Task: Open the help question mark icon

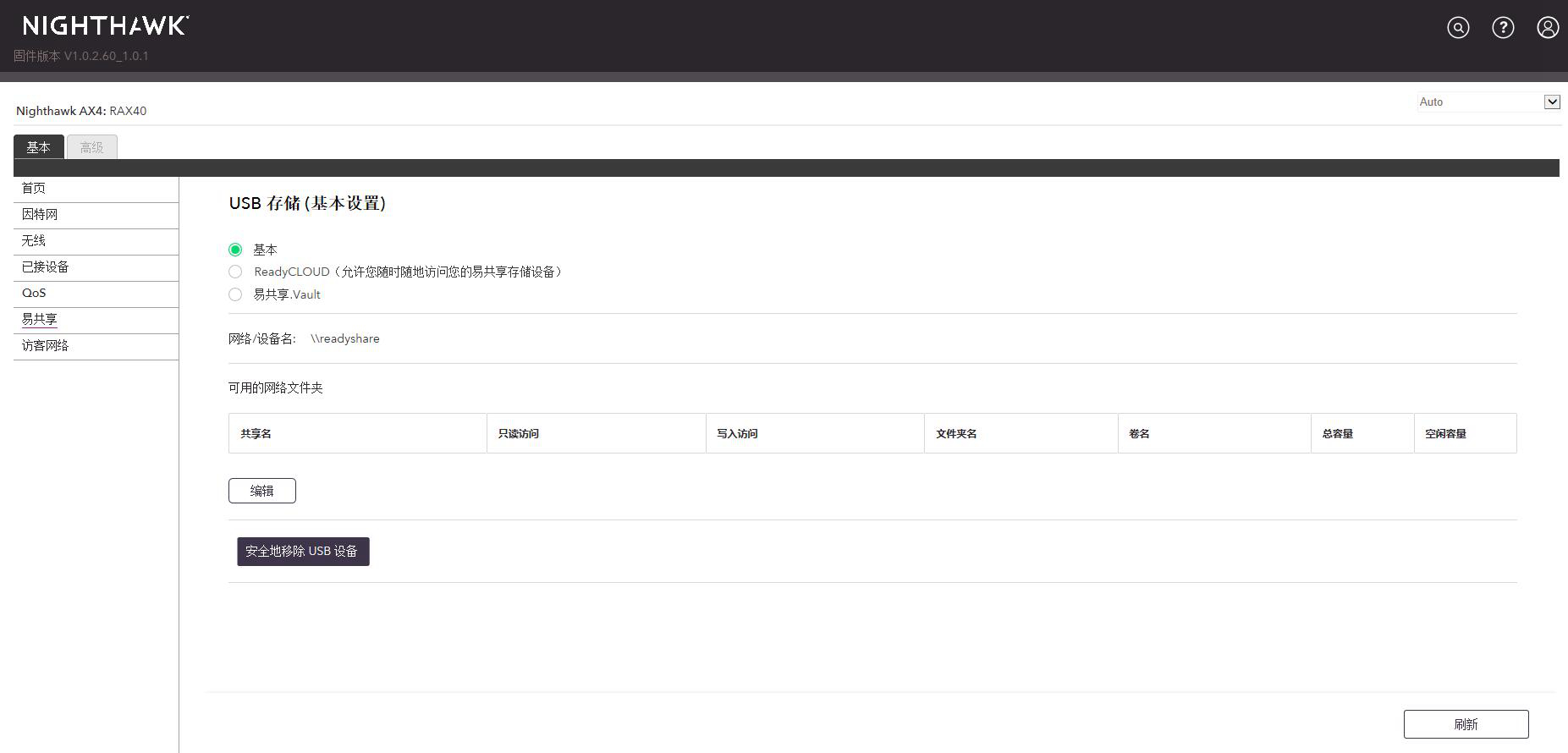Action: pos(1503,28)
